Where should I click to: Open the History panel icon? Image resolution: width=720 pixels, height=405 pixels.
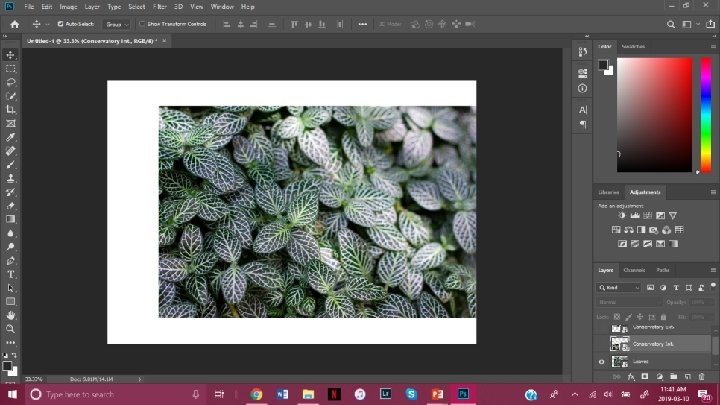582,52
